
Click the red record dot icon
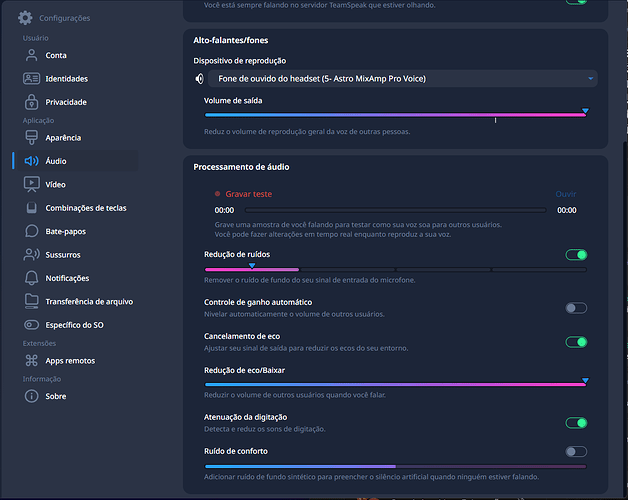[217, 194]
